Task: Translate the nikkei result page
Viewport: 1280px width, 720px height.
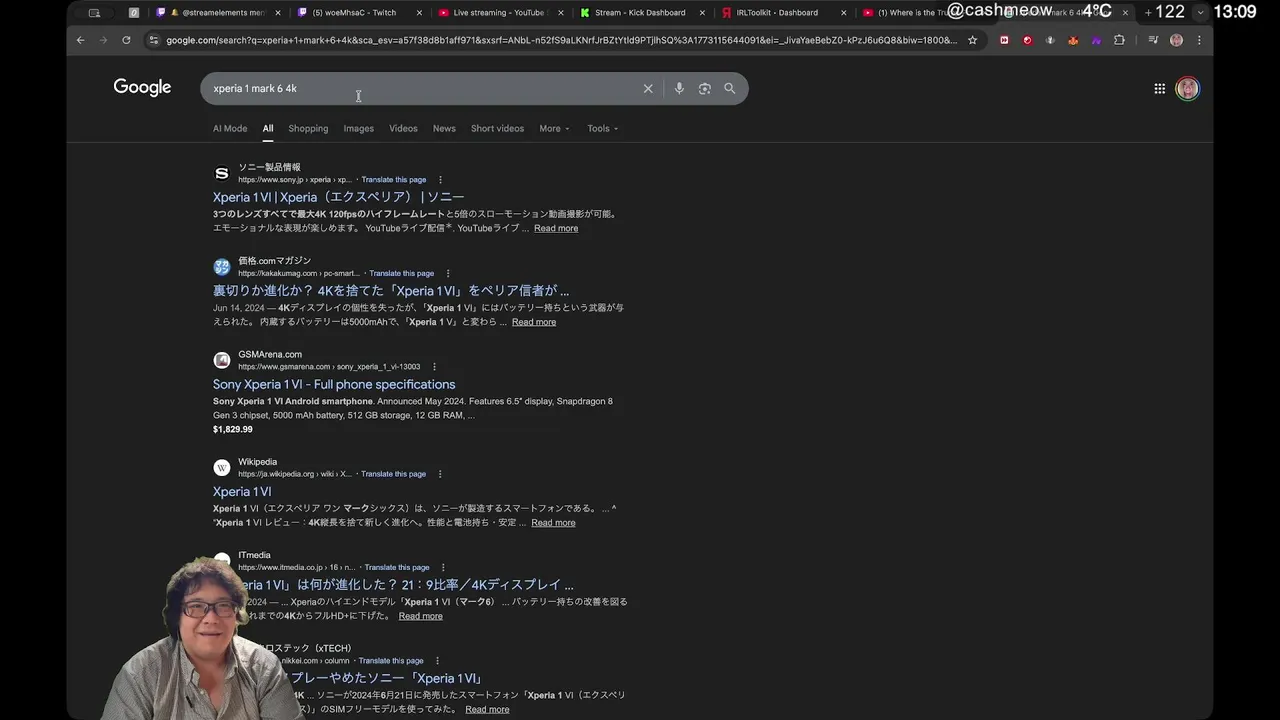Action: [x=391, y=661]
